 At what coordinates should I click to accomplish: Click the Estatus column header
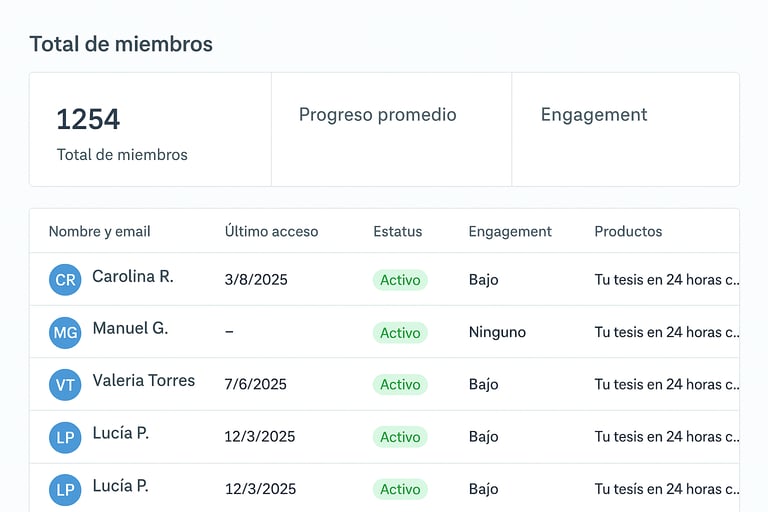click(x=397, y=231)
